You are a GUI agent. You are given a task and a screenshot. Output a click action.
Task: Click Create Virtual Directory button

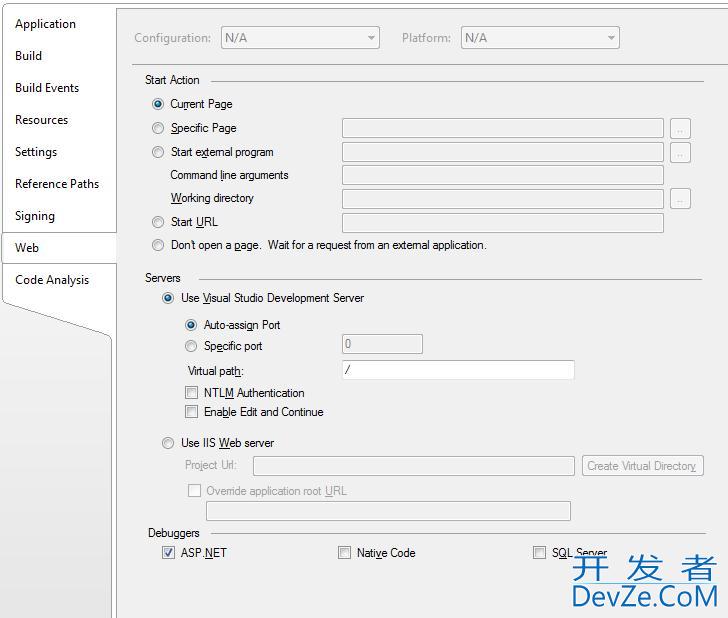[642, 466]
